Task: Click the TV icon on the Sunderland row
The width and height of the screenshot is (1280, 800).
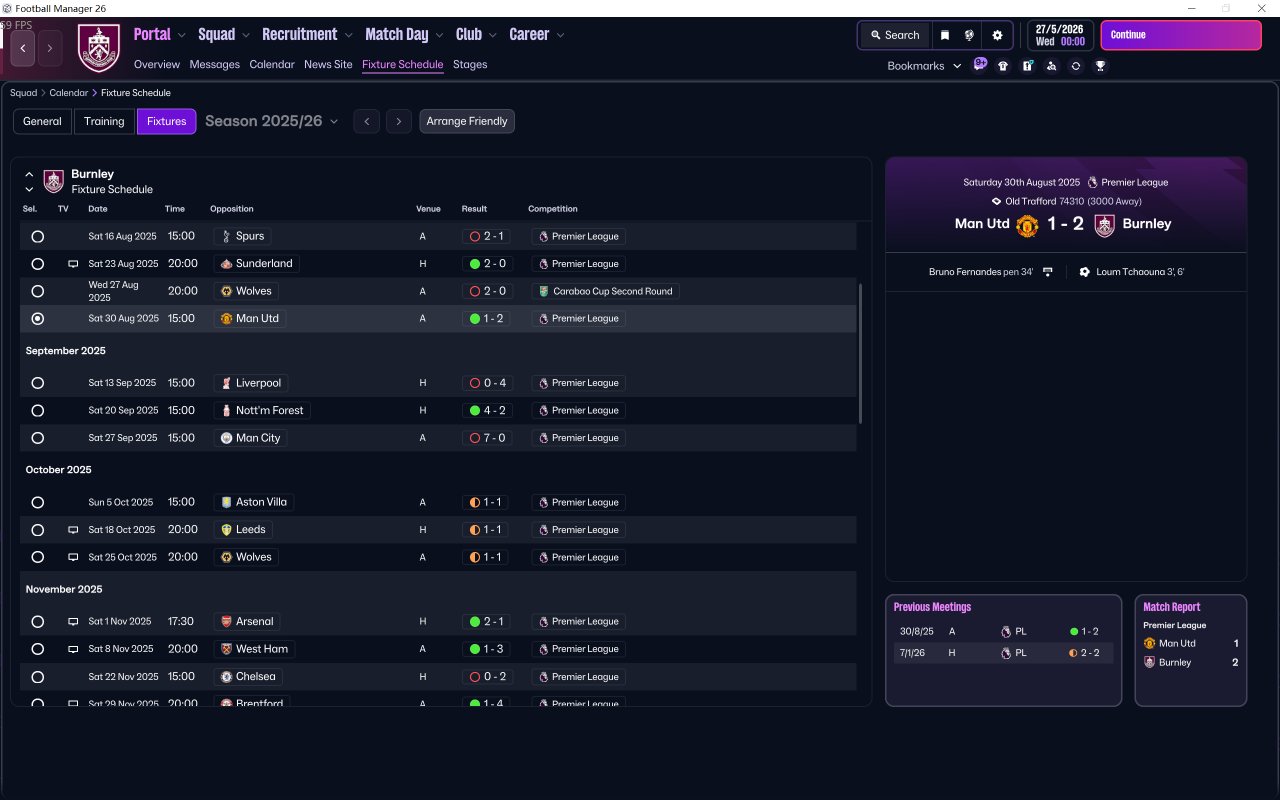Action: click(x=73, y=264)
